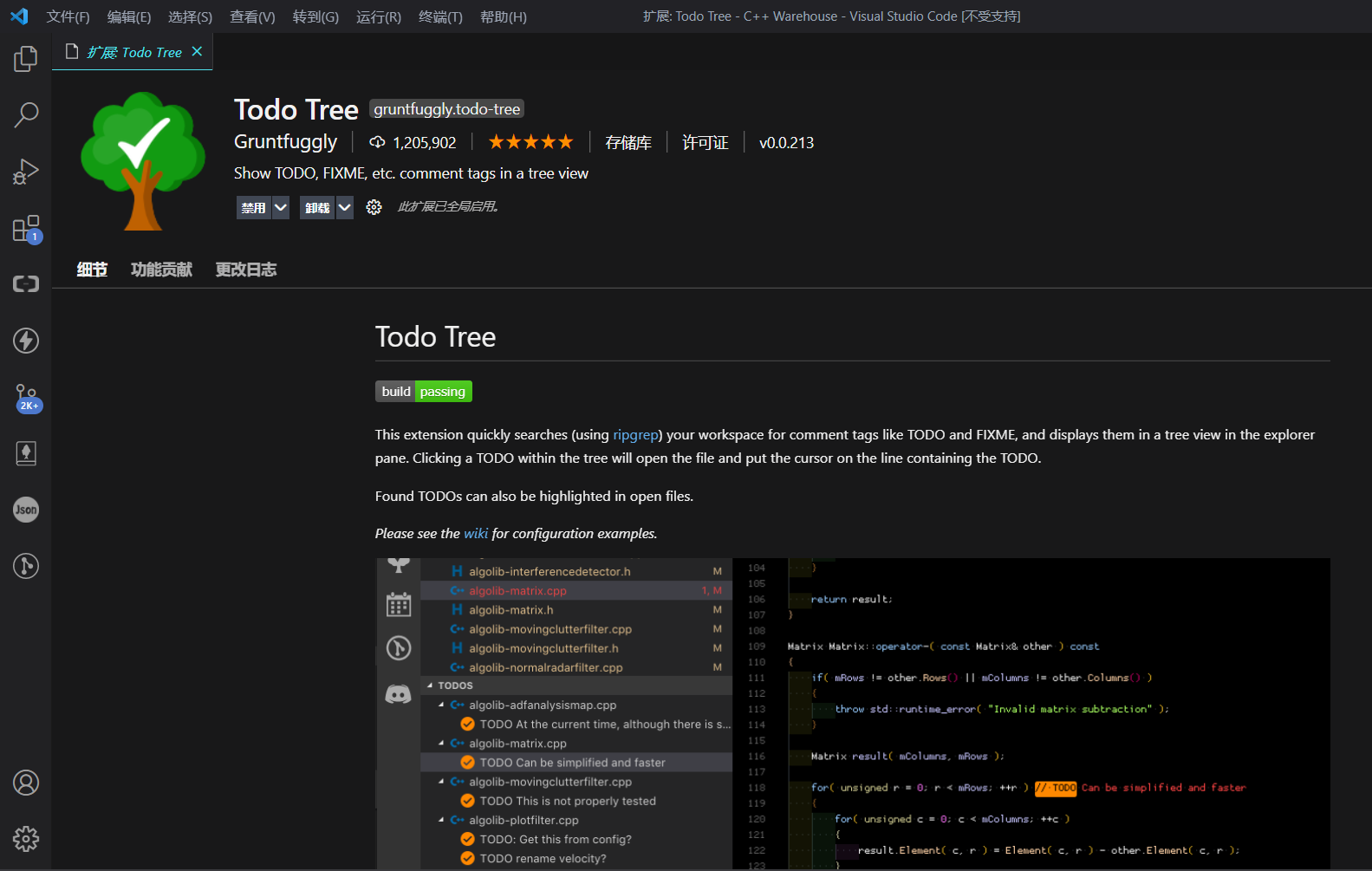The image size is (1372, 871).
Task: Switch to the 更改日志 tab
Action: coord(246,270)
